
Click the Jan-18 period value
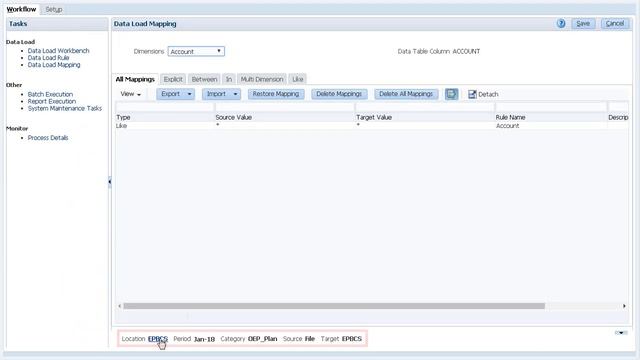[204, 339]
